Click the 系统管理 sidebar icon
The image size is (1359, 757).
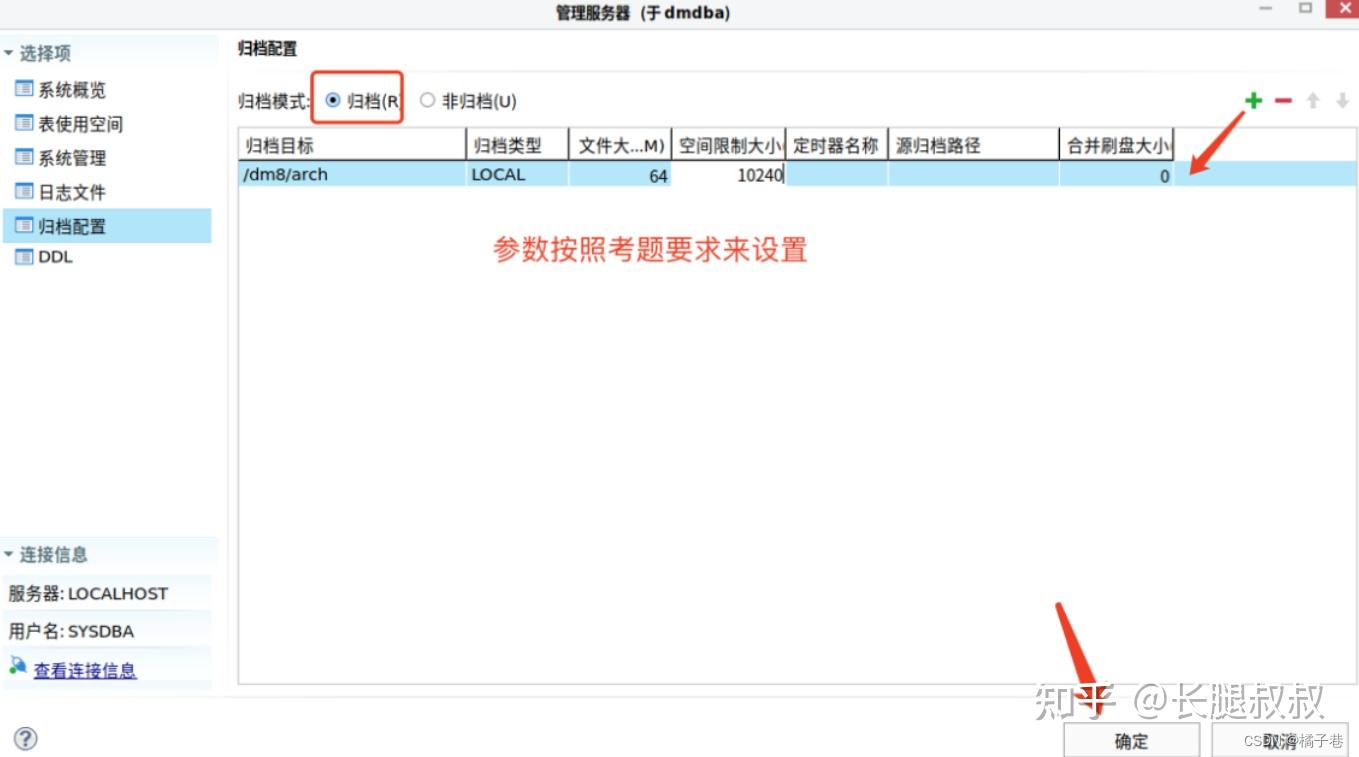(x=24, y=157)
